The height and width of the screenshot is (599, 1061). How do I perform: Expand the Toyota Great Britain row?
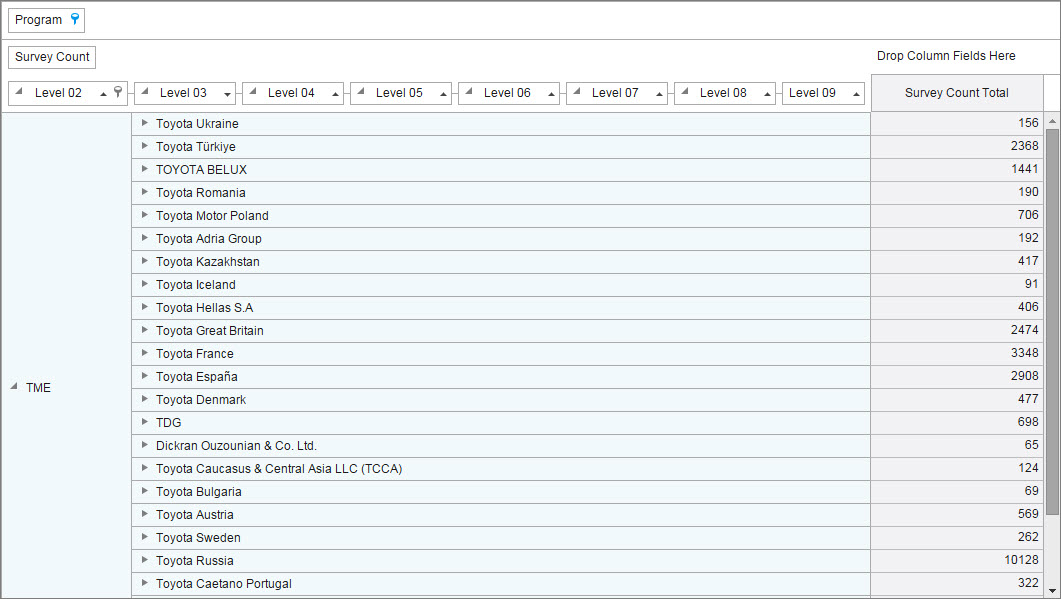pyautogui.click(x=144, y=330)
